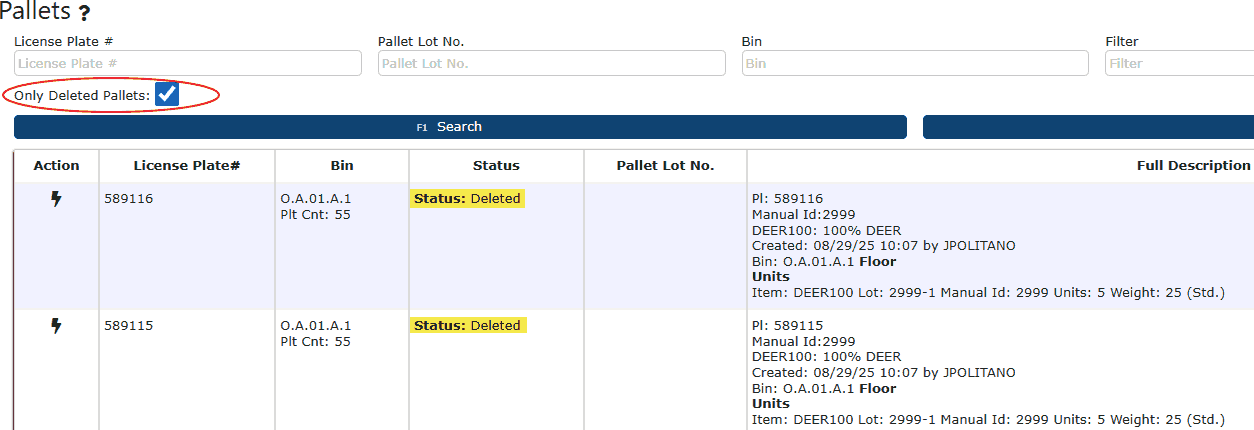
Task: Uncheck the Only Deleted Pallets checkbox
Action: tap(167, 95)
